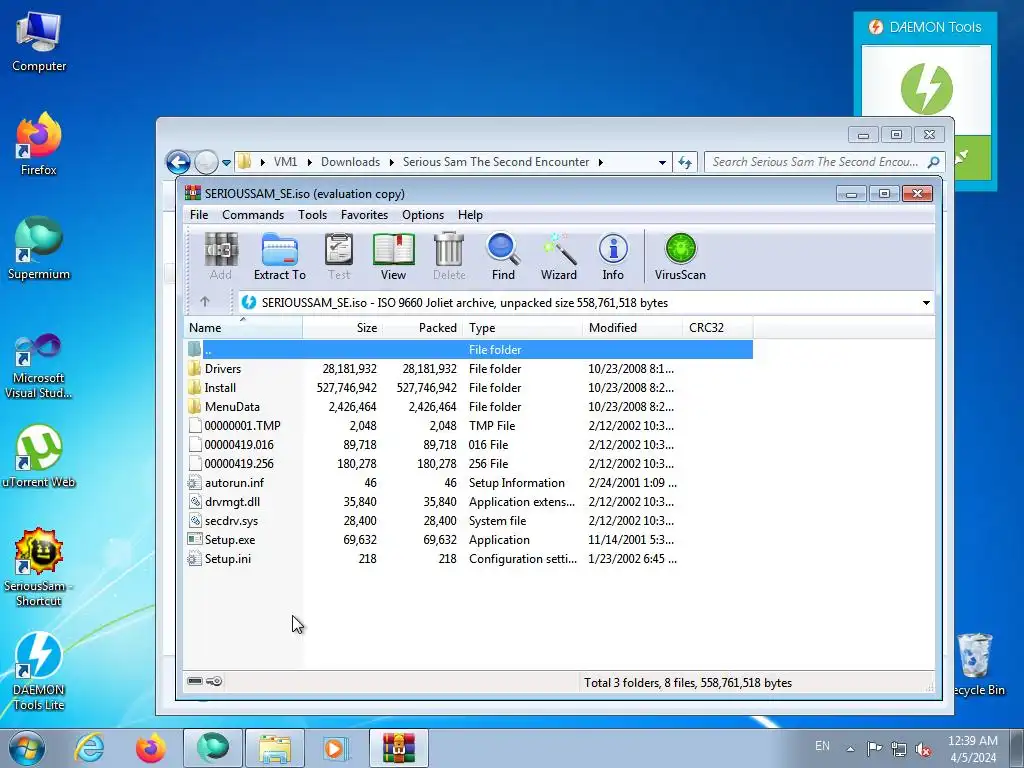Open the File menu
The height and width of the screenshot is (768, 1024).
(199, 215)
